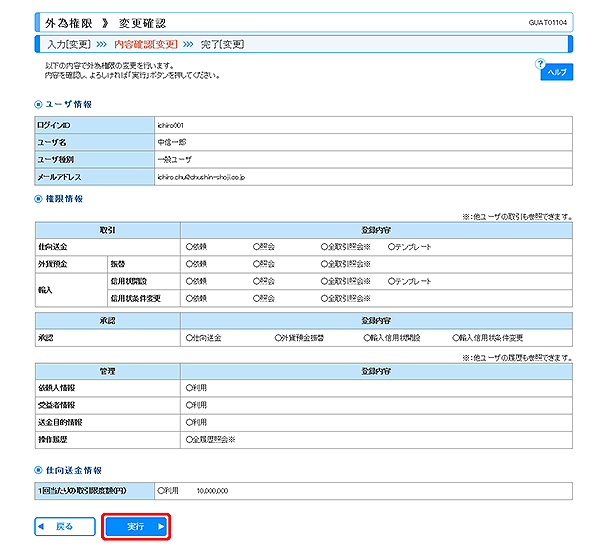600x550 pixels.
Task: Click 照会 in the 仕向送金 row
Action: tap(264, 247)
